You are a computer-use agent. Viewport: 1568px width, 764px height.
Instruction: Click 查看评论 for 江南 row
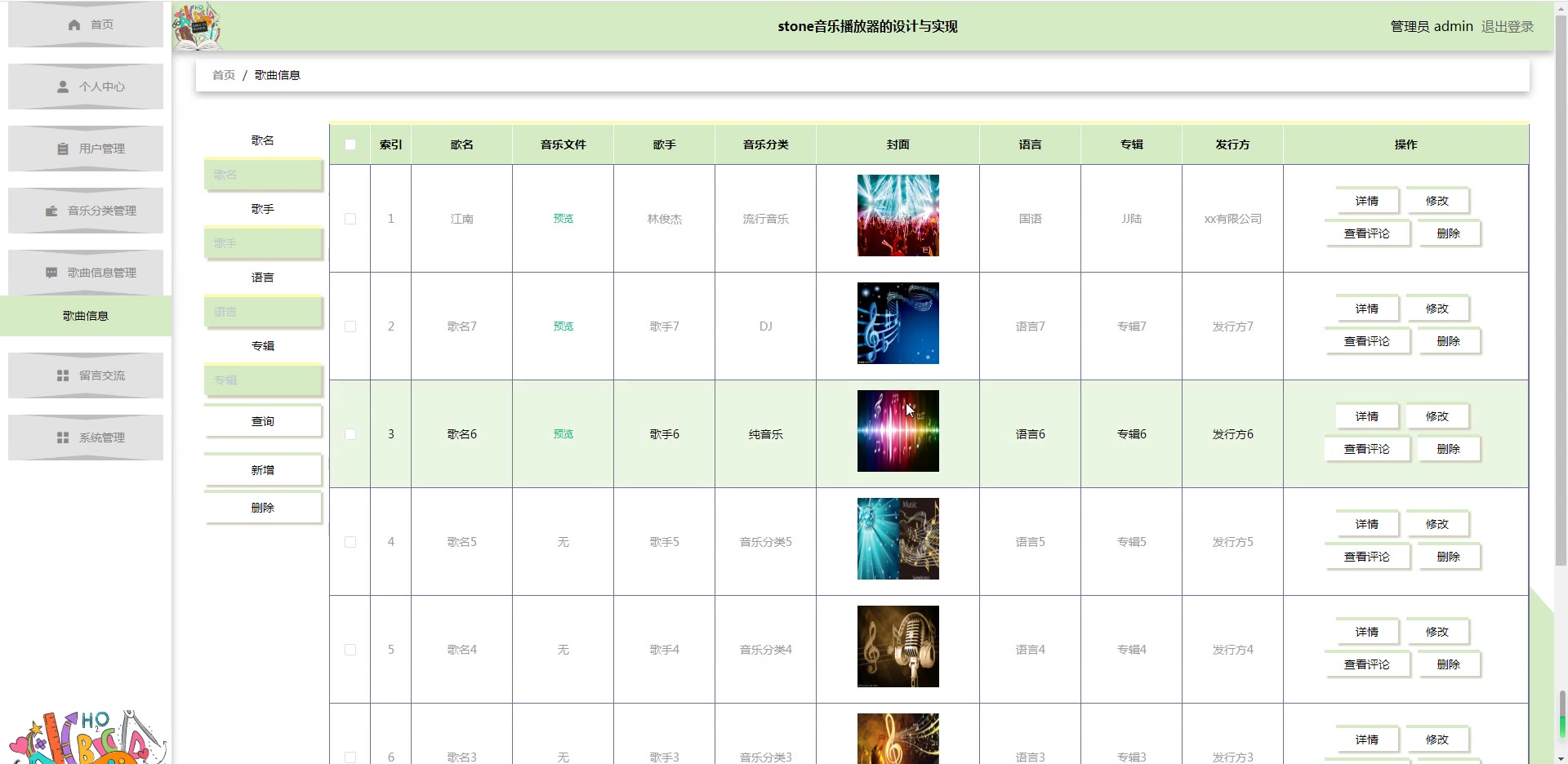pyautogui.click(x=1367, y=233)
